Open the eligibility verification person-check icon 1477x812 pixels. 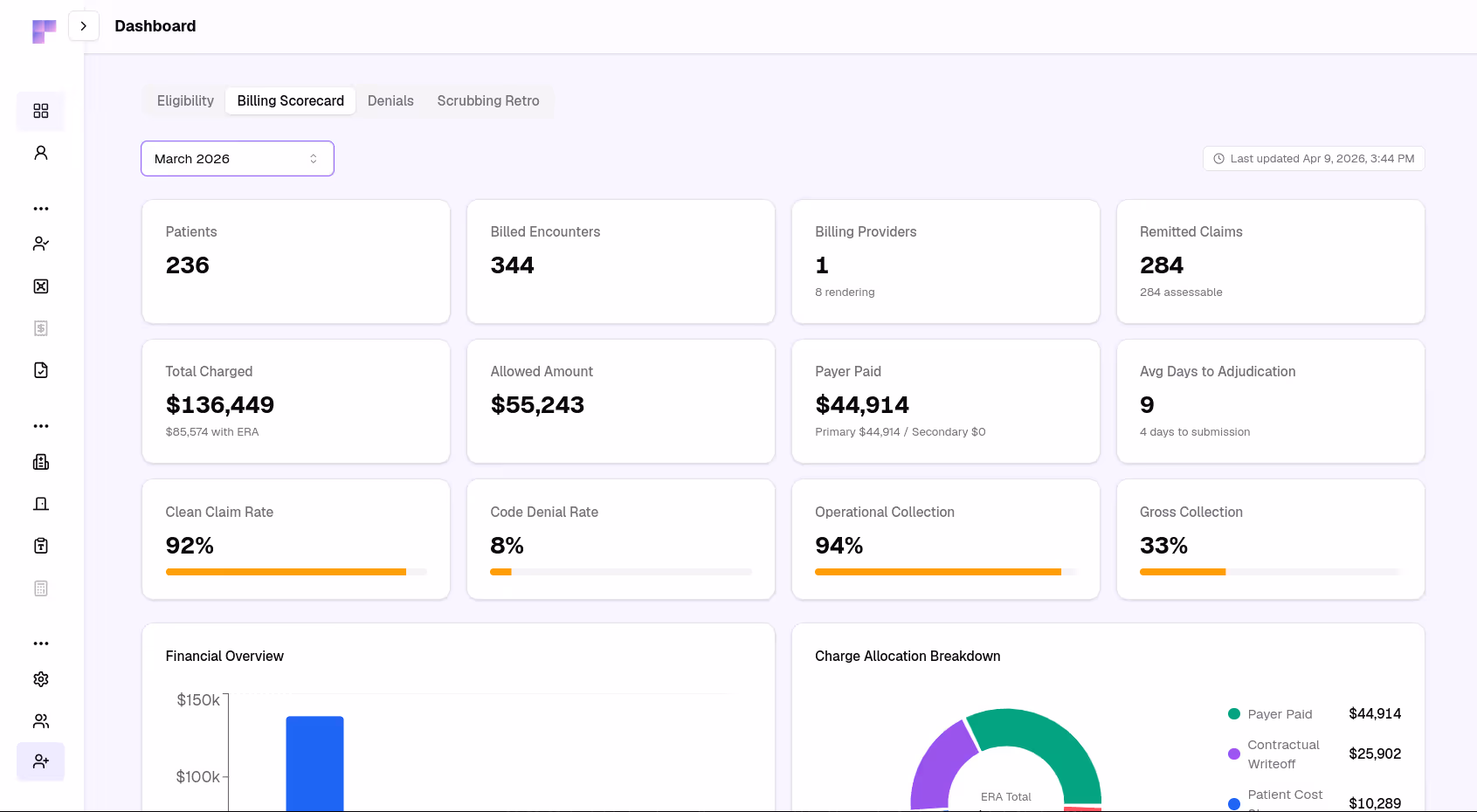click(x=40, y=244)
